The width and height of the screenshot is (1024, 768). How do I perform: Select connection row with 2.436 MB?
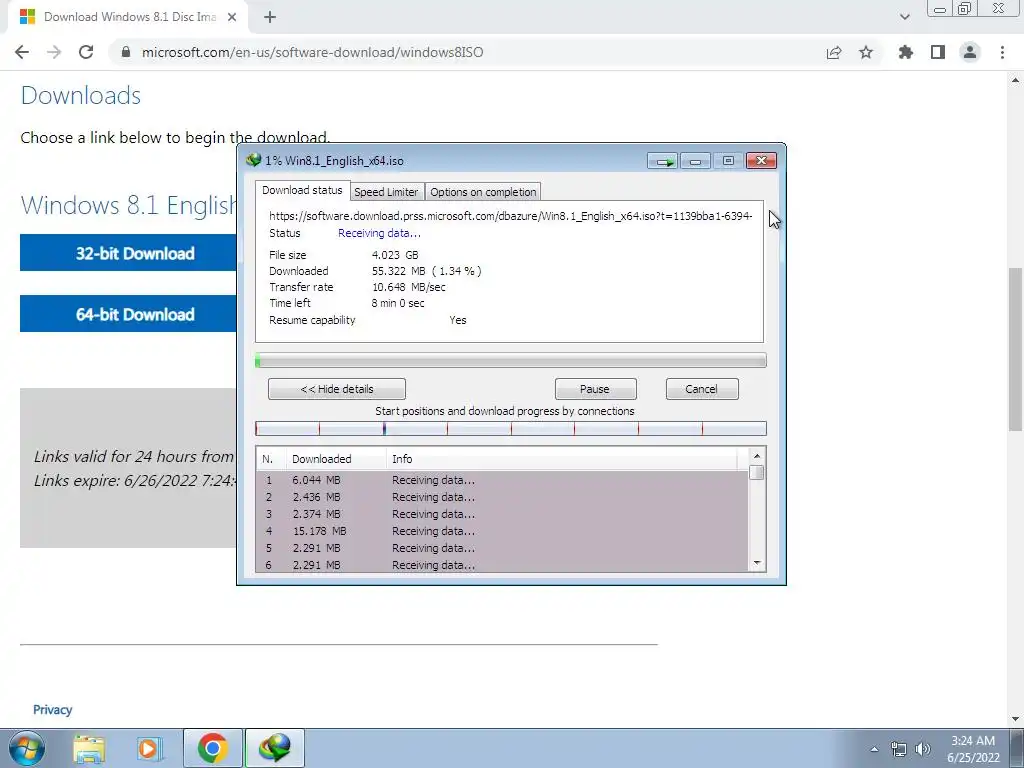(502, 497)
